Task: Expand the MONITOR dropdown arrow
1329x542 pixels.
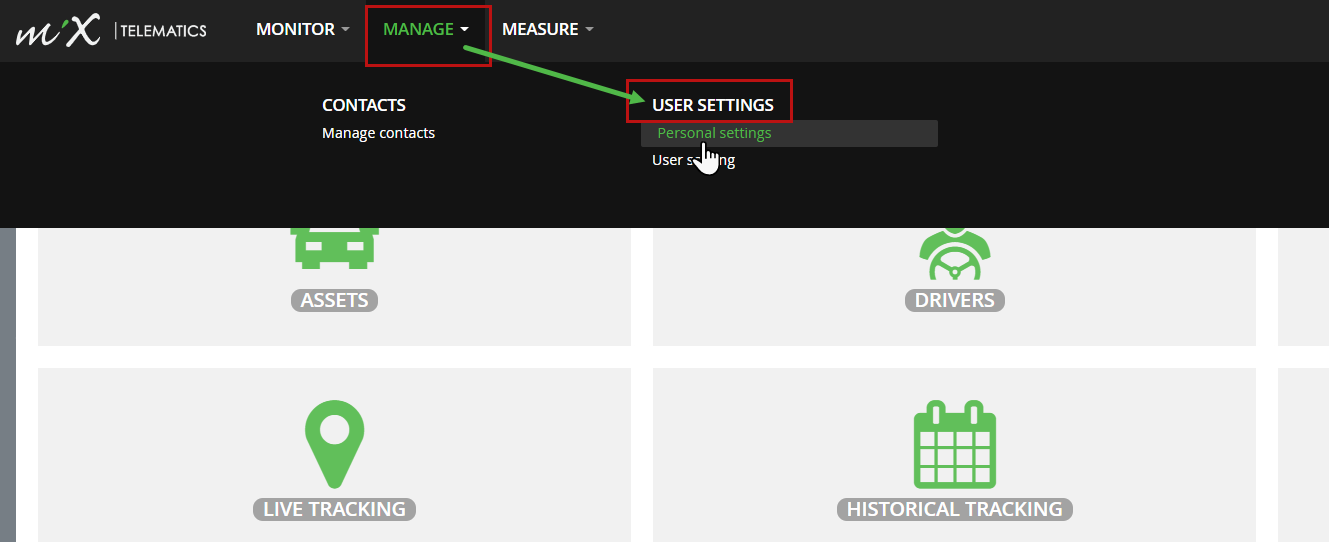Action: click(345, 30)
